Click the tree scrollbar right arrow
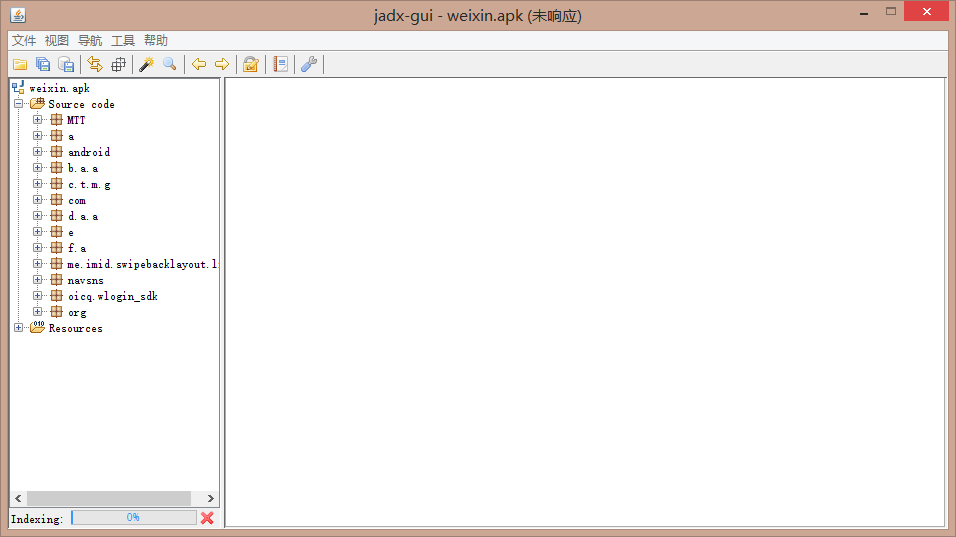Image resolution: width=956 pixels, height=537 pixels. 211,498
